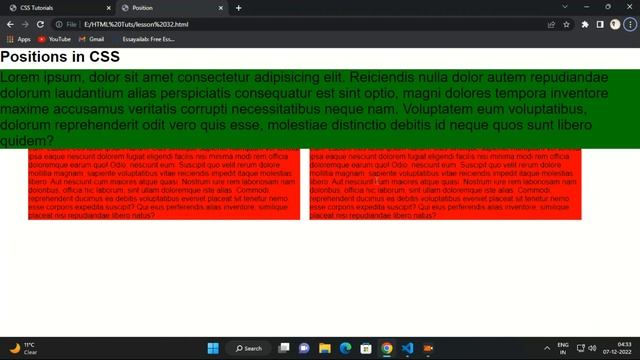
Task: Bookmark this tab with the star icon
Action: [566, 24]
